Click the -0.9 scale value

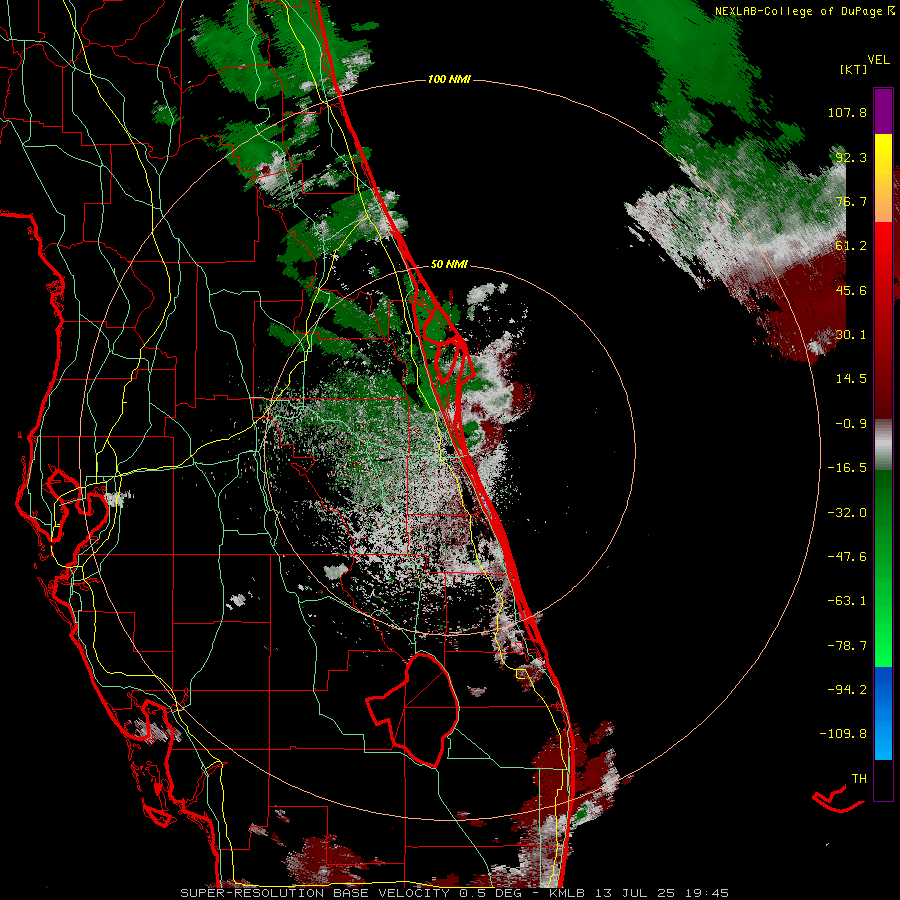tap(847, 424)
